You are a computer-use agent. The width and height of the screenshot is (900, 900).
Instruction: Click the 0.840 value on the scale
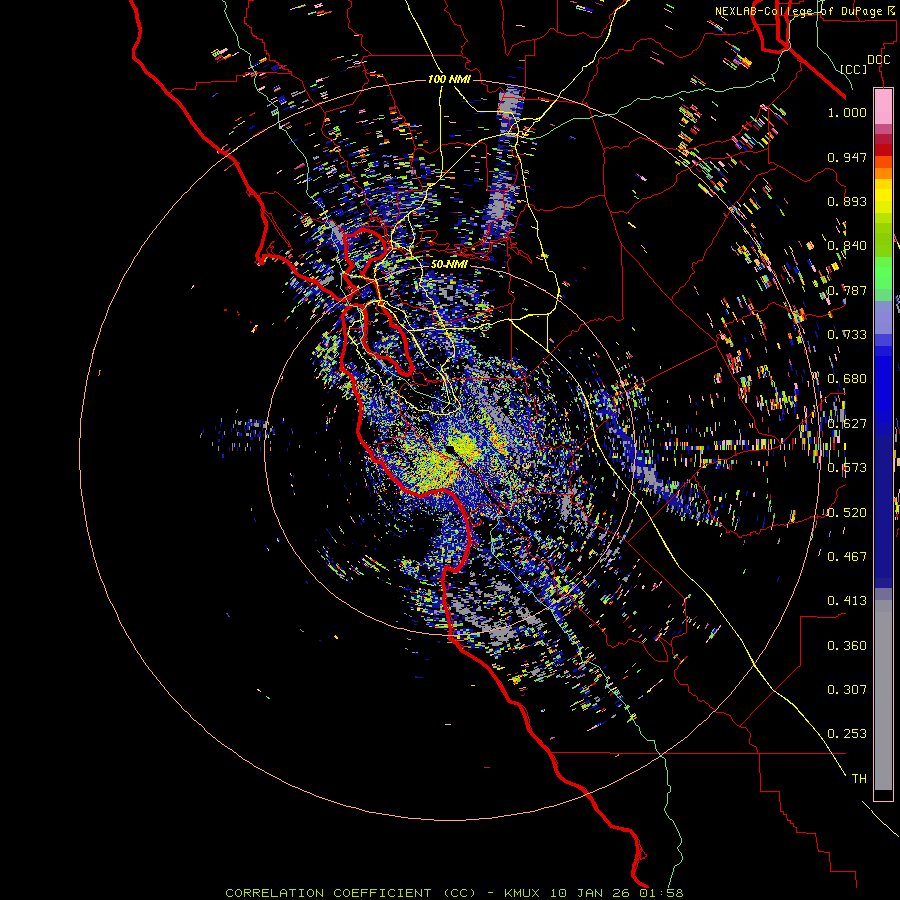pos(847,246)
